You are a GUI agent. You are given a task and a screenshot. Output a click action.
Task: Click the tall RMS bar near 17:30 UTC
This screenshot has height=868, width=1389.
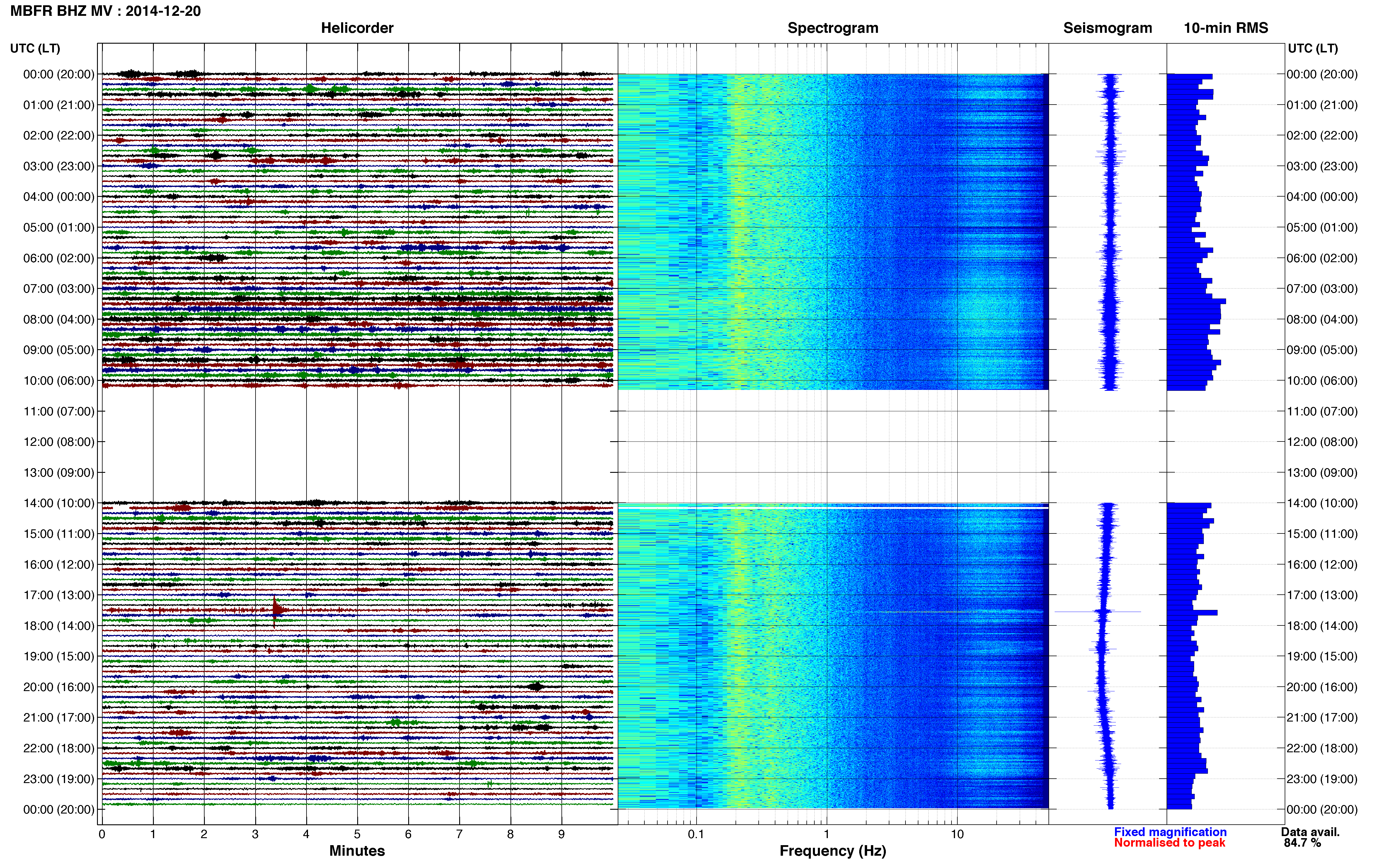click(1192, 613)
